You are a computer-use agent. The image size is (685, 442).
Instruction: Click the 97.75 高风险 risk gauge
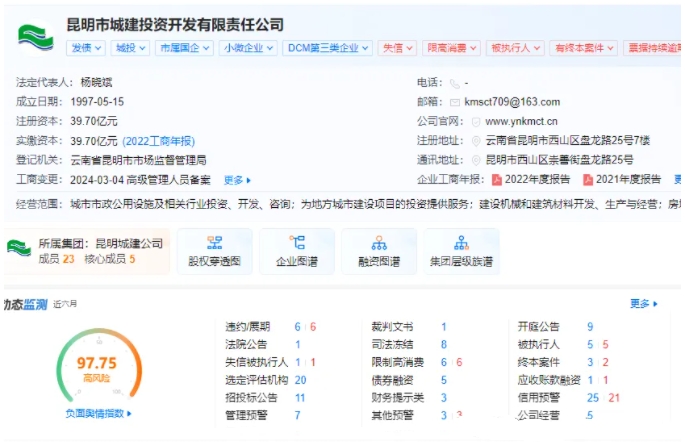[x=99, y=366]
